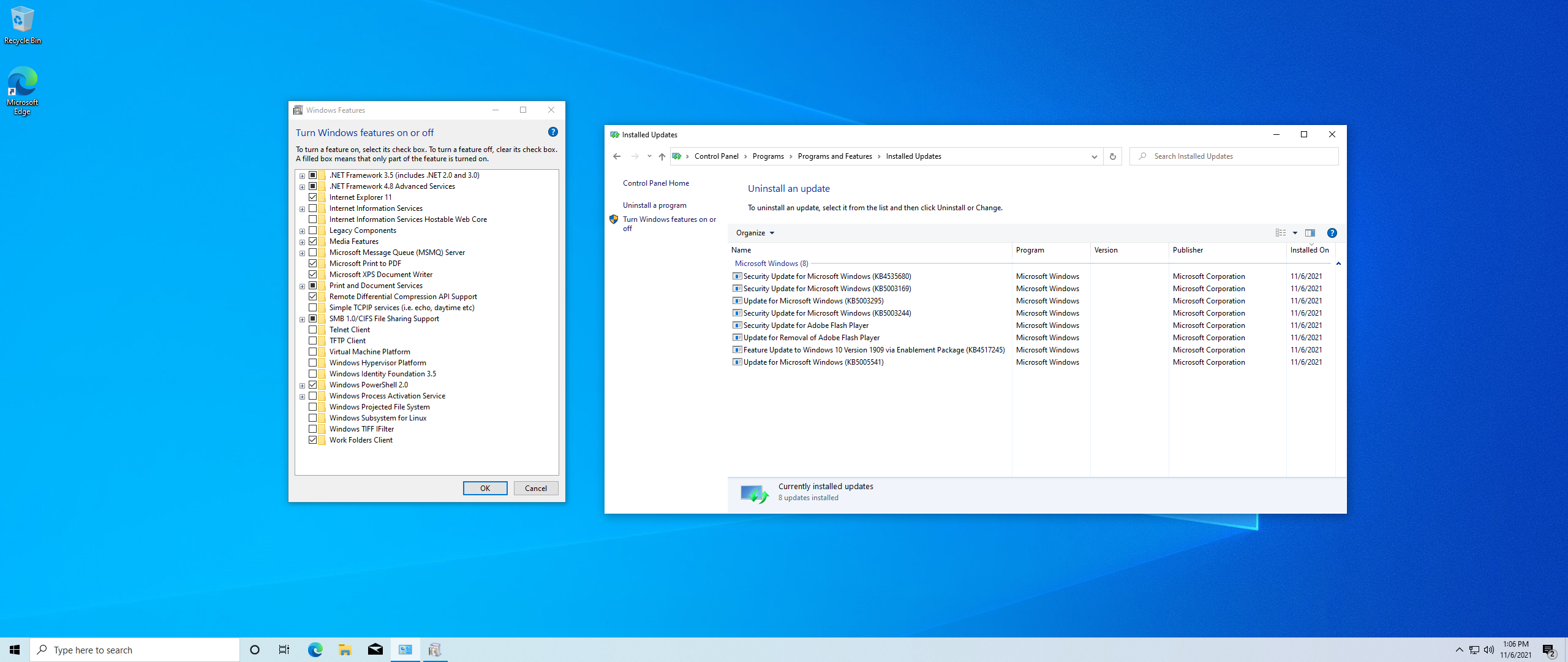The width and height of the screenshot is (1568, 662).
Task: Open Control Panel Home link
Action: click(x=656, y=183)
